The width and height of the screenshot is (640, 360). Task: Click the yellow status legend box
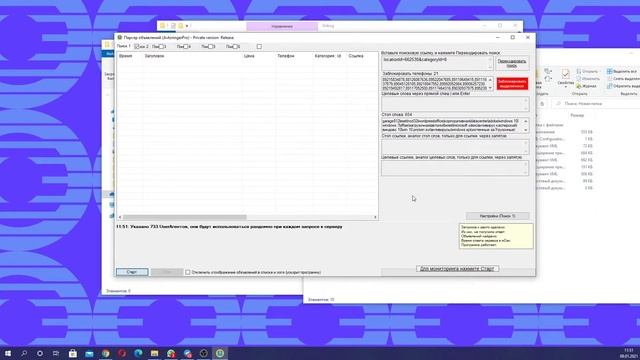tap(496, 236)
